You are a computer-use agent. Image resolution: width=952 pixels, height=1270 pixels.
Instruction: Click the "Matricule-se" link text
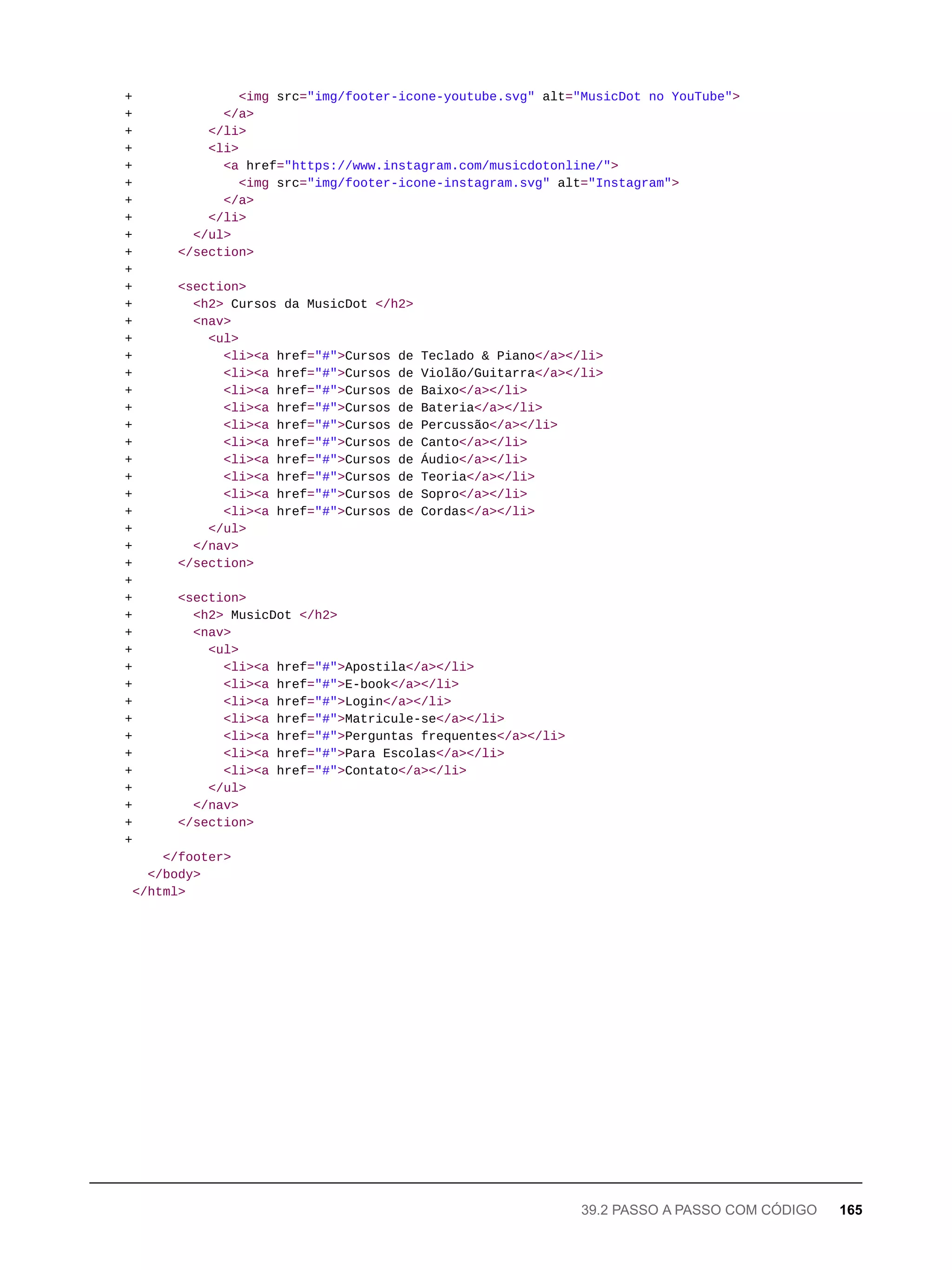point(390,718)
